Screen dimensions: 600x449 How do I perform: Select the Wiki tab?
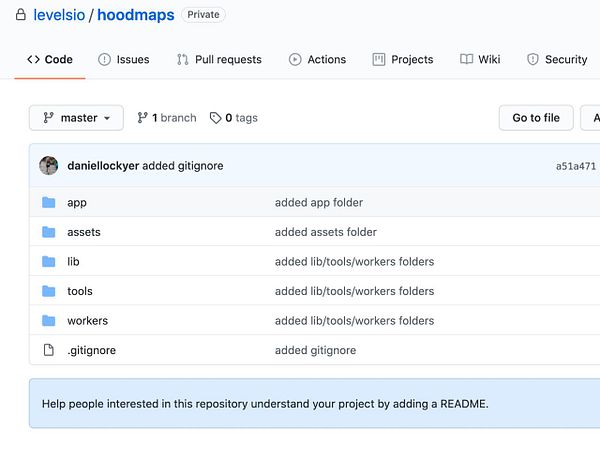480,60
